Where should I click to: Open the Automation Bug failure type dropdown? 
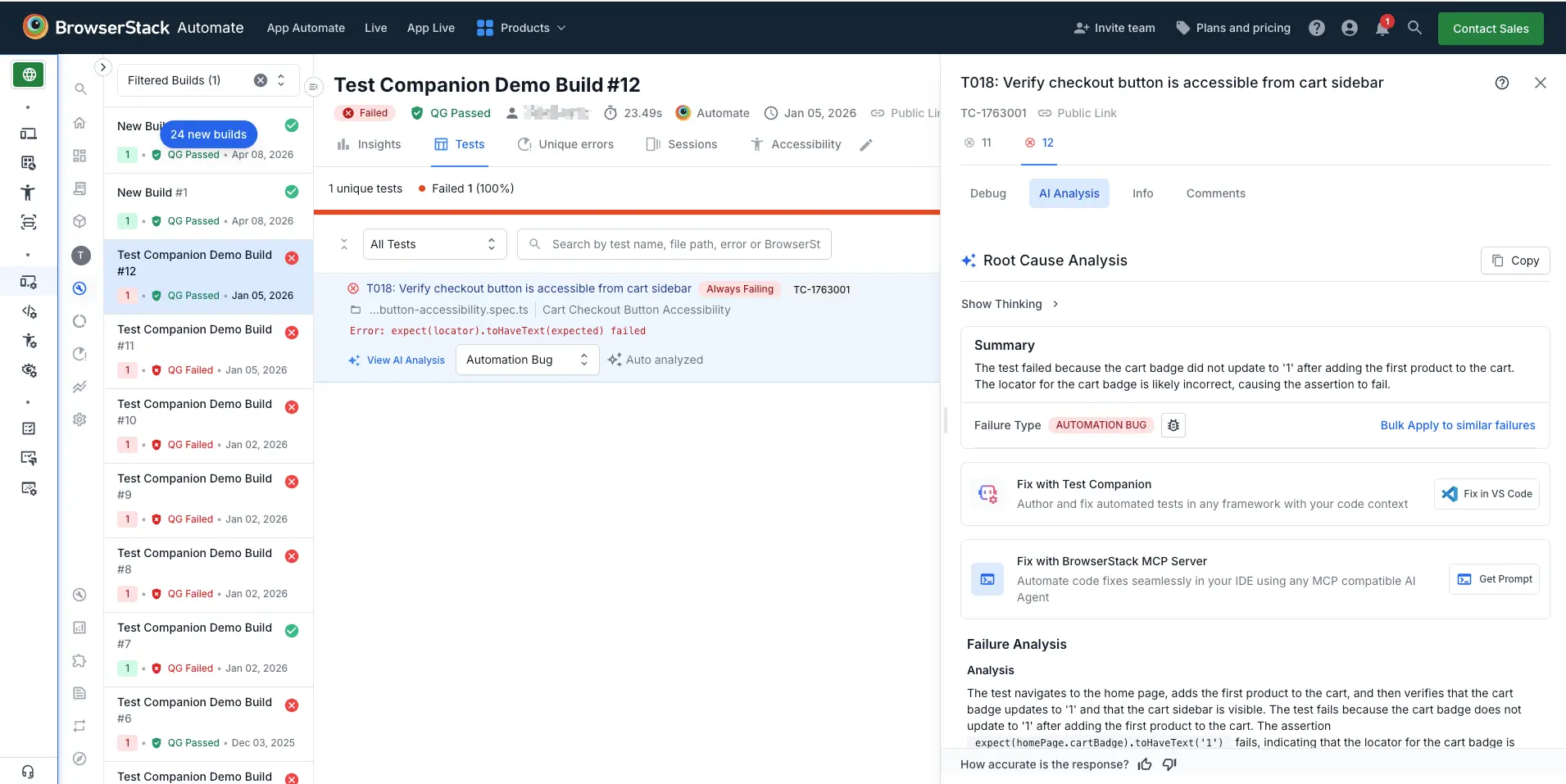coord(527,360)
